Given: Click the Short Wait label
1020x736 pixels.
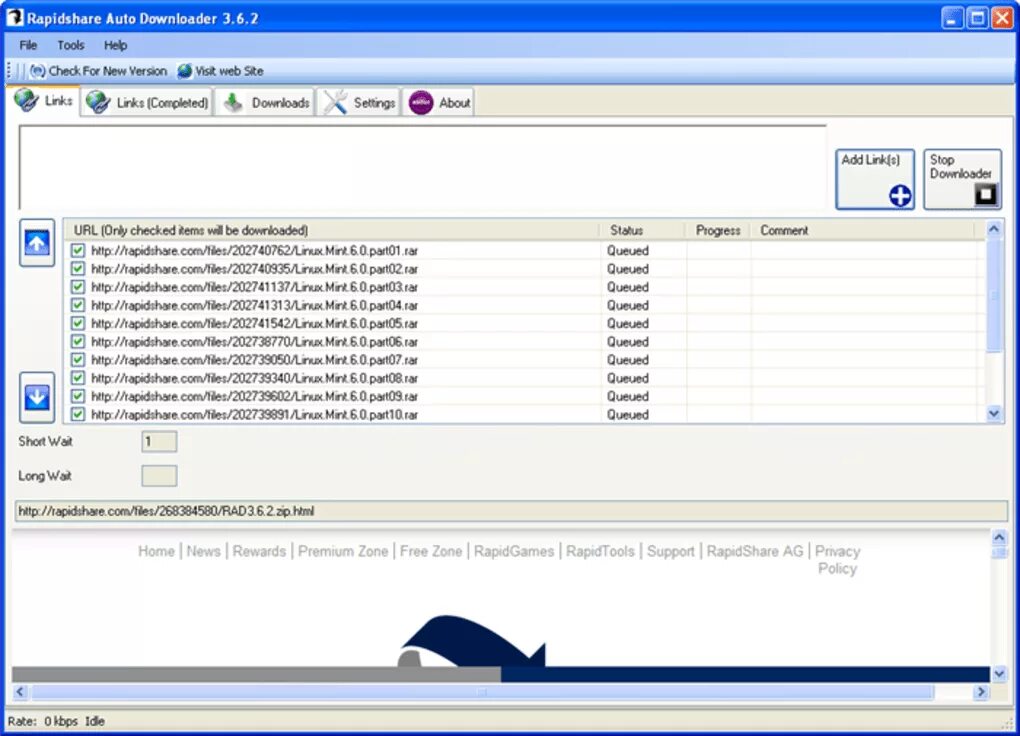Looking at the screenshot, I should (46, 441).
